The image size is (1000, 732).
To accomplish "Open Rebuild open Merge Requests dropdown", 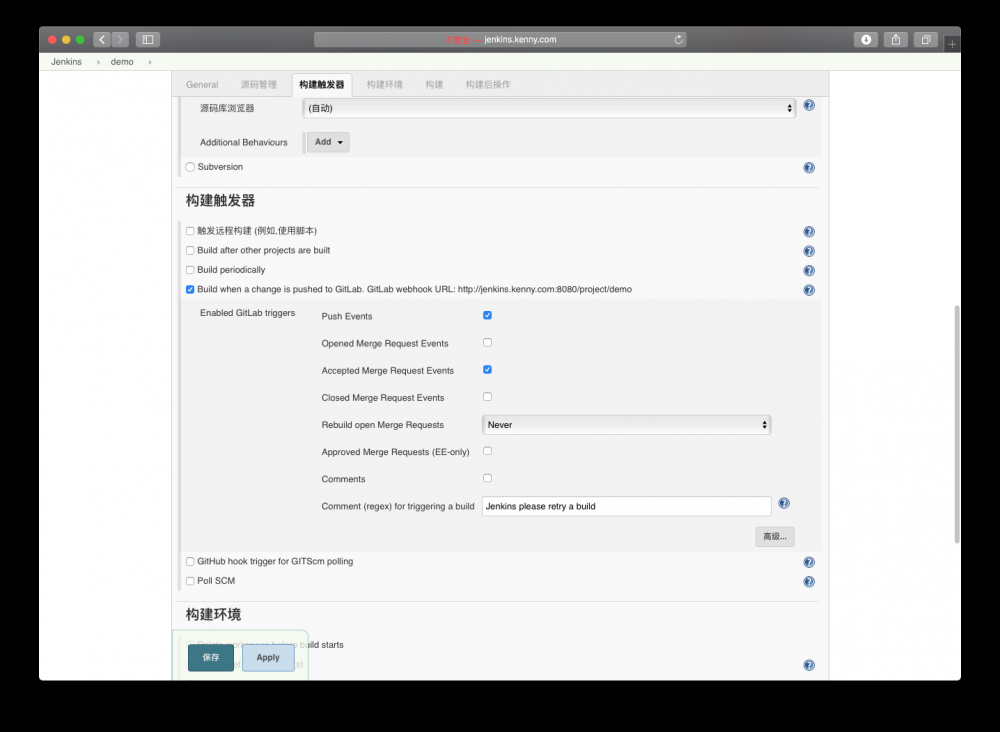I will click(626, 425).
